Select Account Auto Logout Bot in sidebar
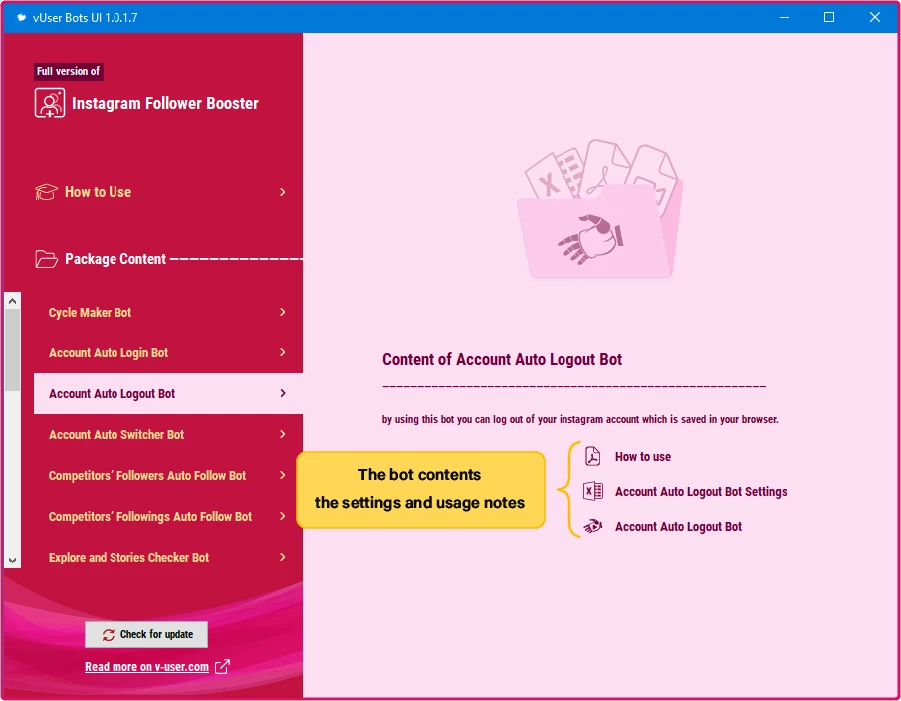 pyautogui.click(x=168, y=394)
